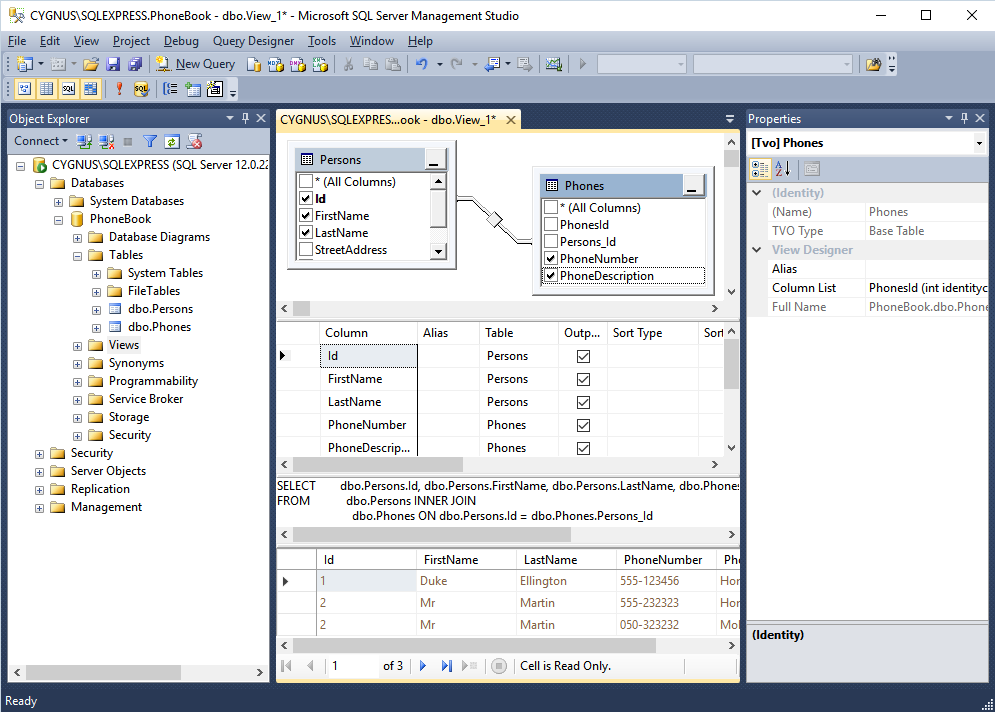The image size is (995, 712).
Task: Click the Verify SQL Syntax icon
Action: [x=141, y=89]
